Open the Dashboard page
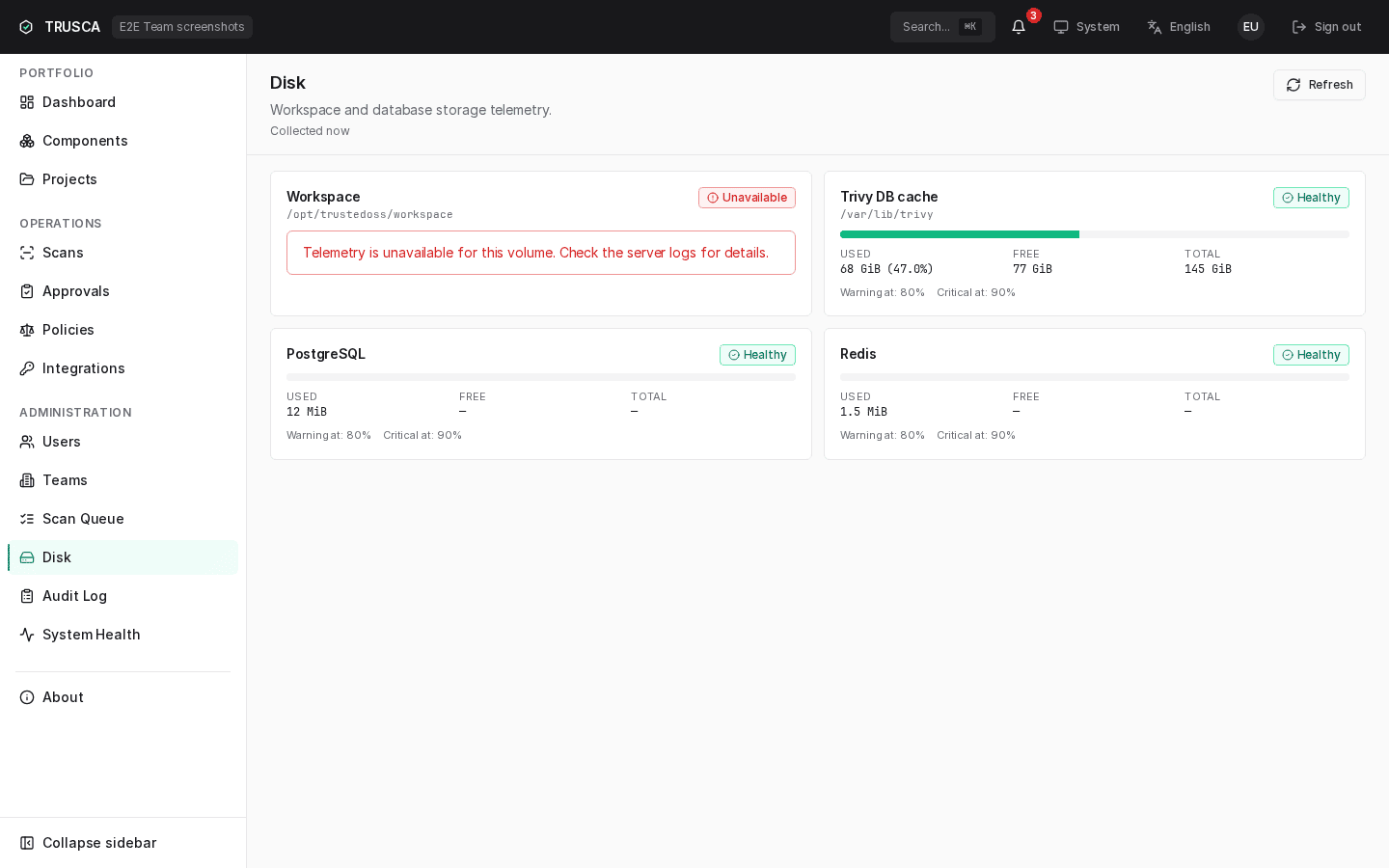 tap(123, 102)
